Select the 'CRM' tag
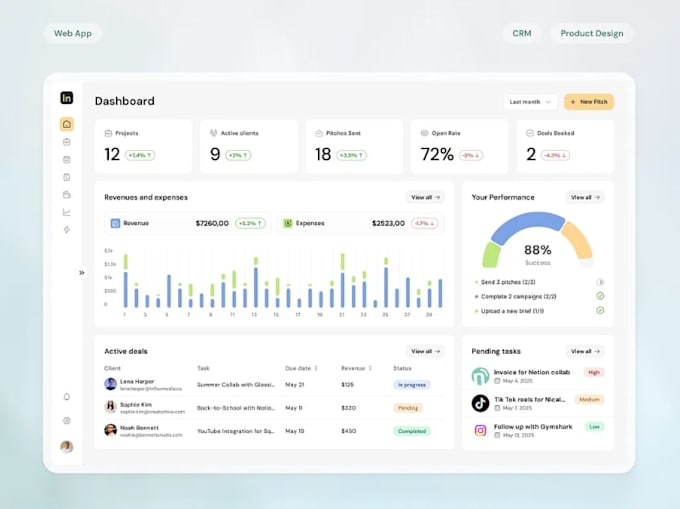Screen dimensions: 680x509 coord(522,33)
